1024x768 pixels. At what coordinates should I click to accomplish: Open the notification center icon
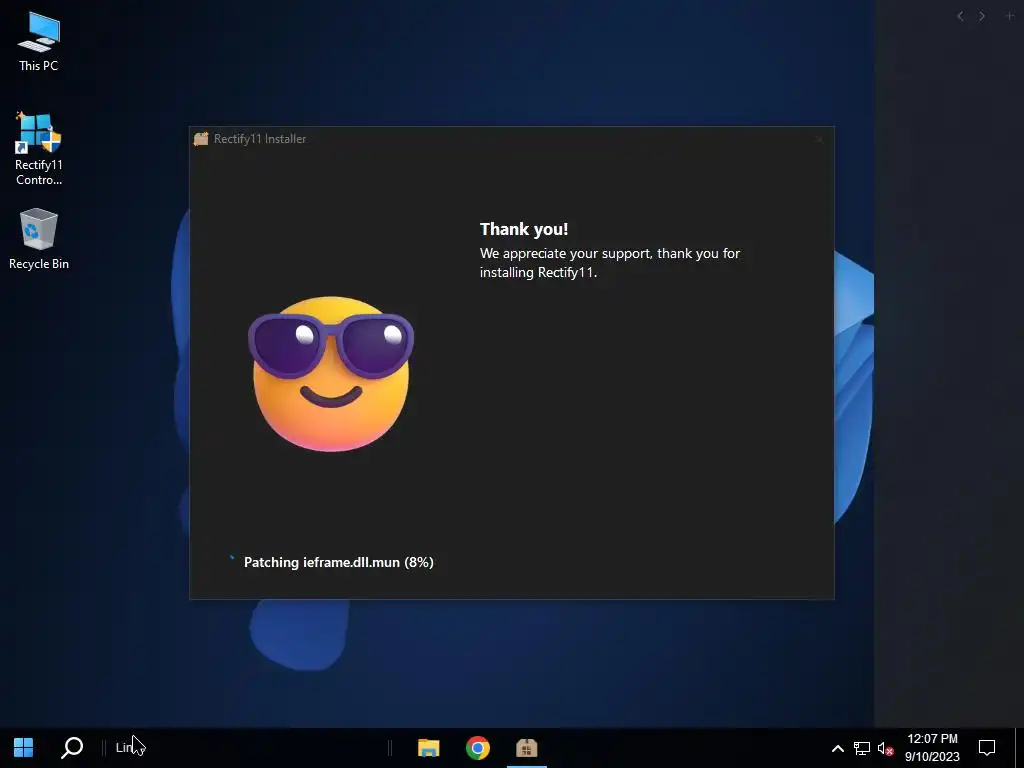tap(987, 747)
